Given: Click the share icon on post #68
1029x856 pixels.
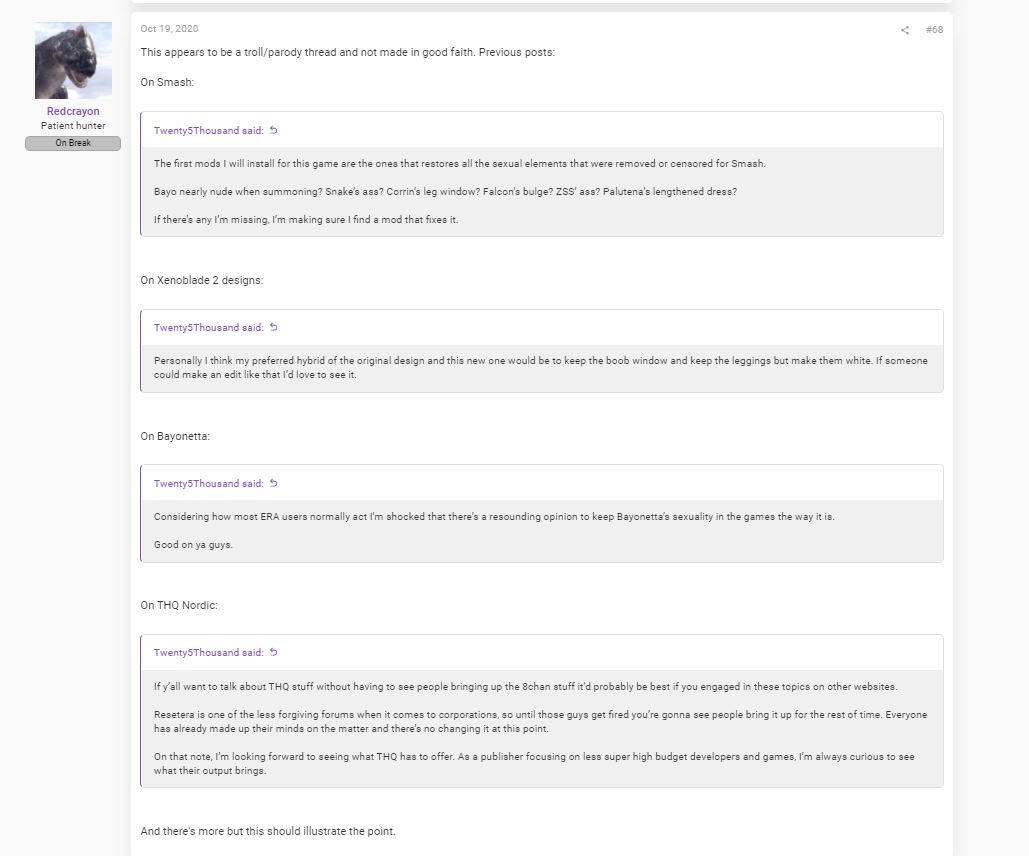Looking at the screenshot, I should (905, 30).
